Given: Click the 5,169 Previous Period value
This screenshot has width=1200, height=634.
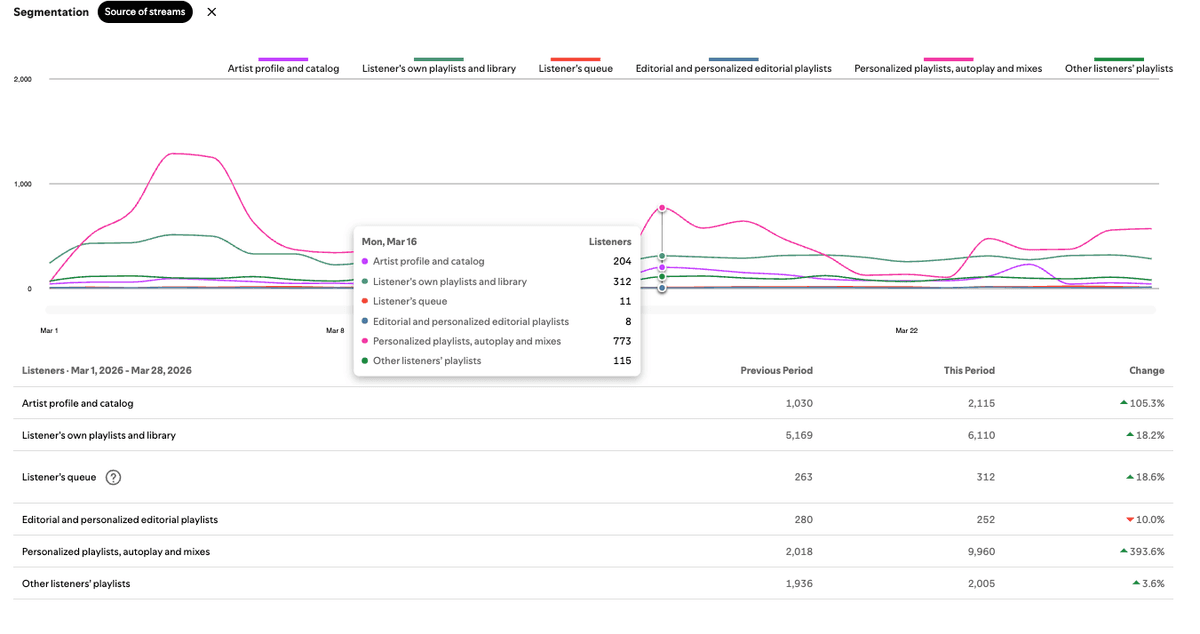Looking at the screenshot, I should 798,435.
